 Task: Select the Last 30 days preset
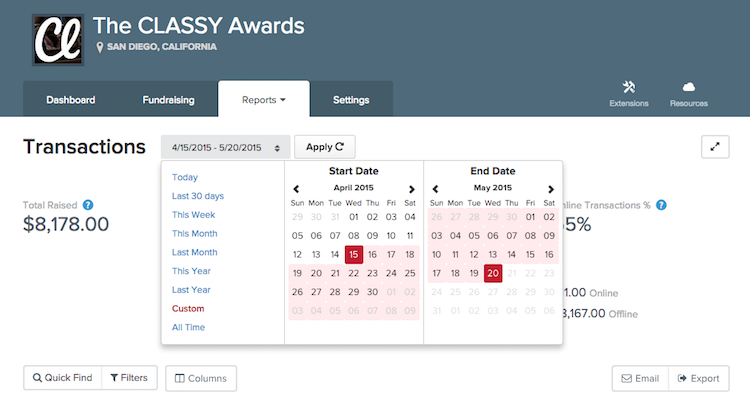click(x=198, y=196)
